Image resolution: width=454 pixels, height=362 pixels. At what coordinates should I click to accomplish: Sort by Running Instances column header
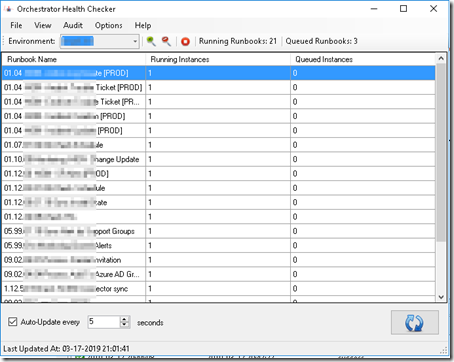[x=218, y=59]
